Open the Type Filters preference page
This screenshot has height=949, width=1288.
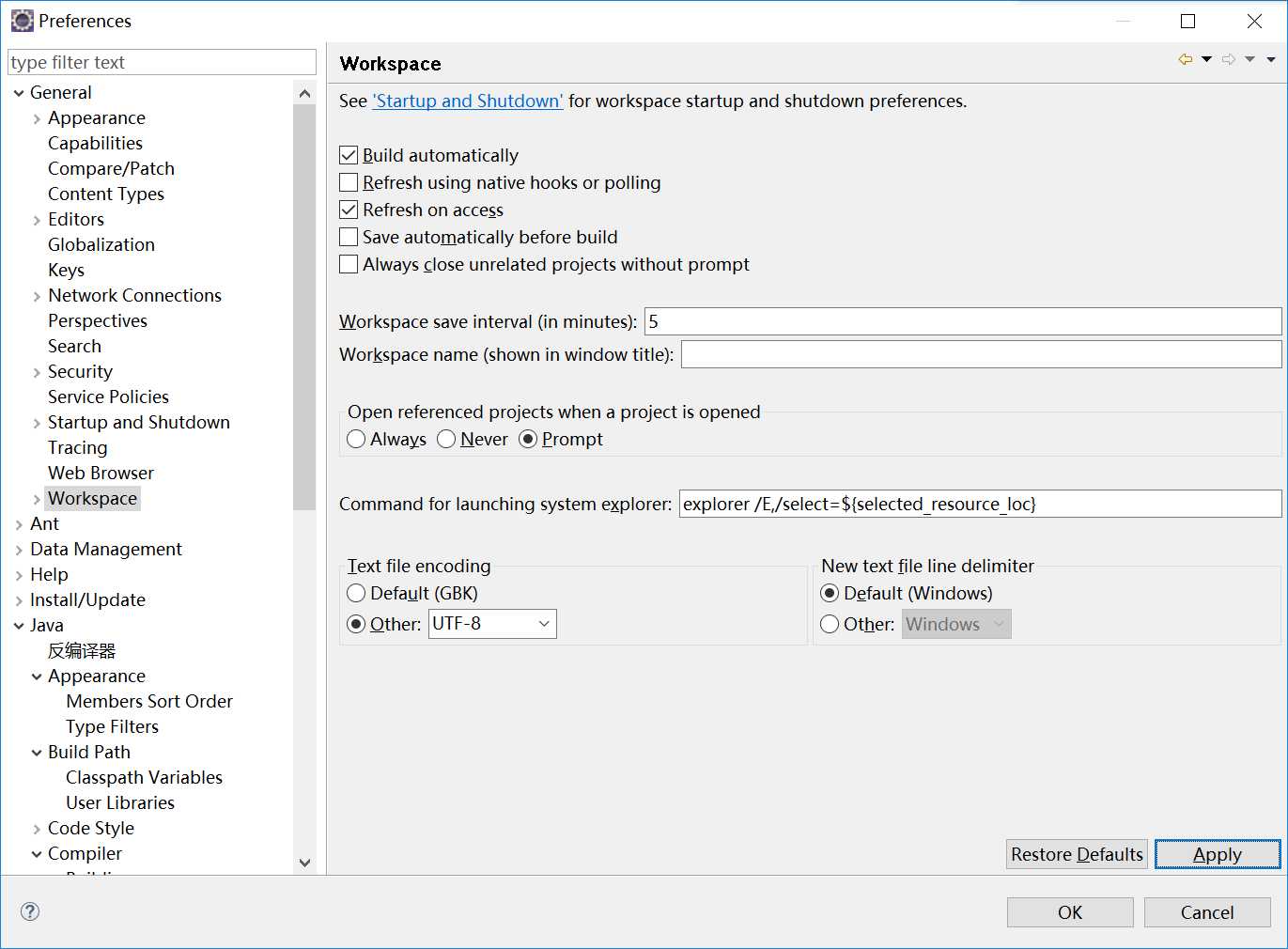pos(112,726)
